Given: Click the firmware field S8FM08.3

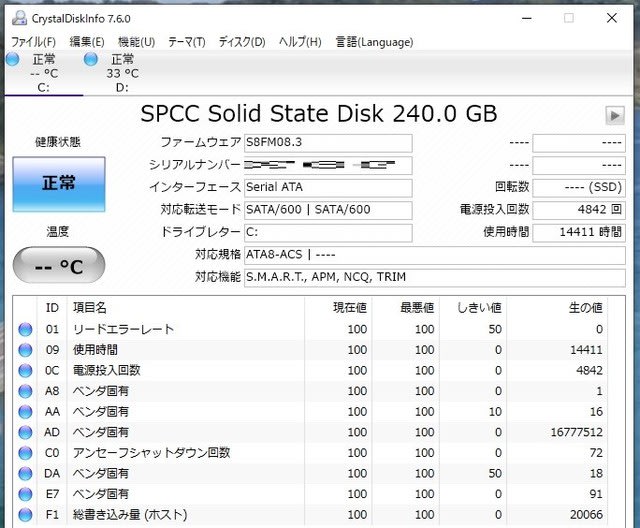Looking at the screenshot, I should tap(328, 143).
